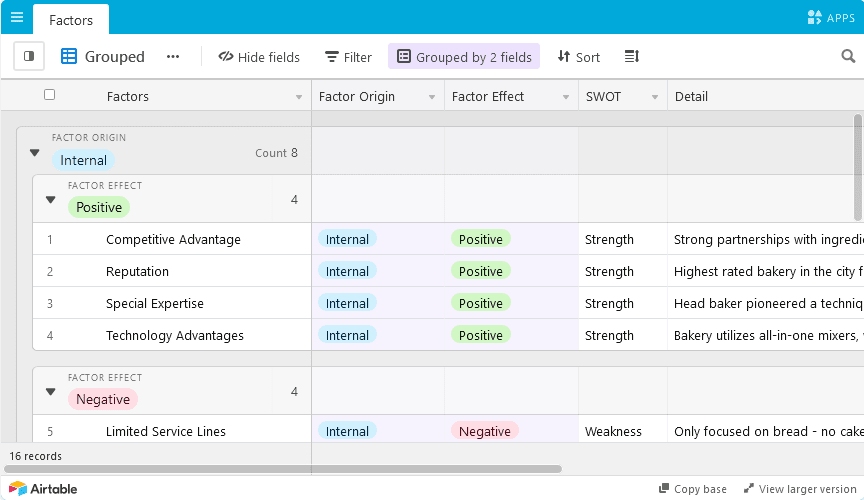Click the Copy base link
Viewport: 864px width, 500px height.
(x=693, y=489)
